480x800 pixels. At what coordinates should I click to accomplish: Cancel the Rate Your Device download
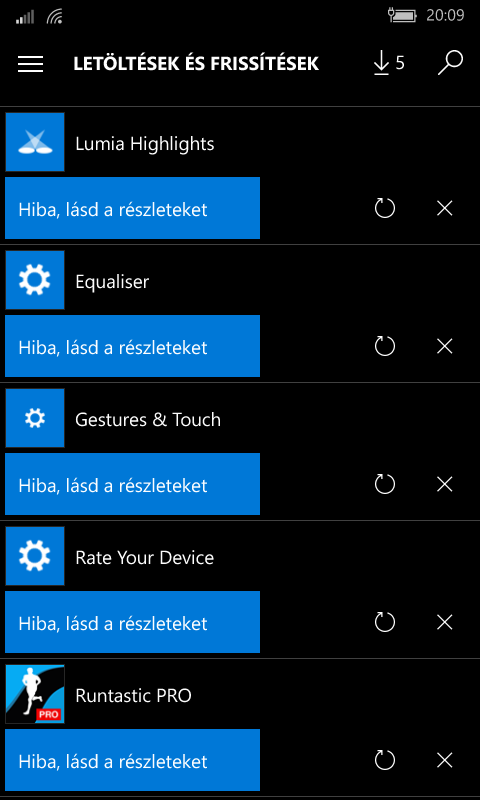(445, 622)
